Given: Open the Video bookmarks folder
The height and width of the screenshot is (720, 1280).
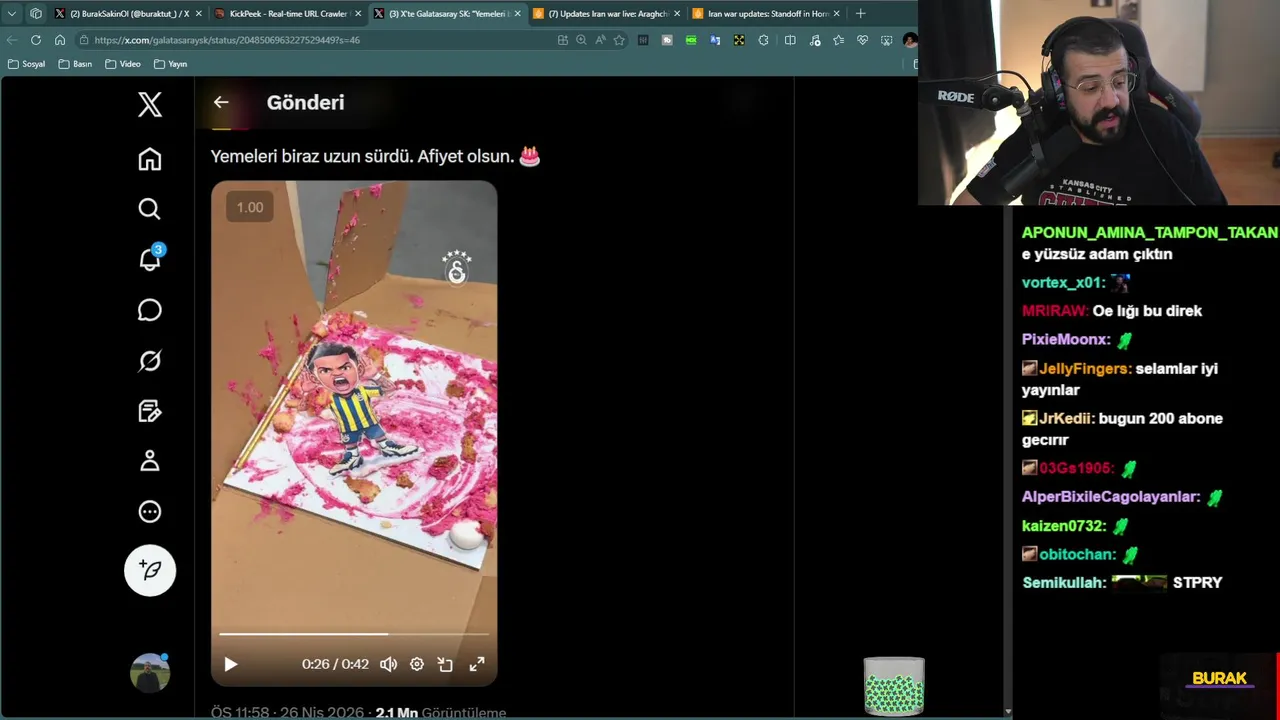Looking at the screenshot, I should pos(122,64).
